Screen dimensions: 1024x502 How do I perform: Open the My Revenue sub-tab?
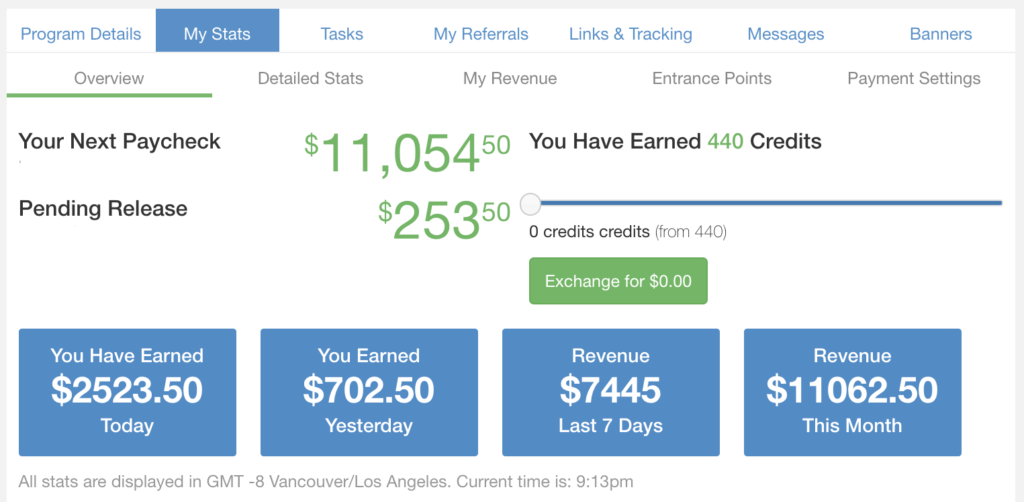(510, 78)
